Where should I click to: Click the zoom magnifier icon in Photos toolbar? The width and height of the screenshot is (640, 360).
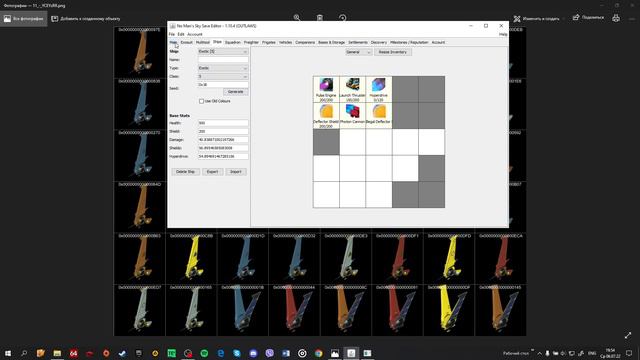pyautogui.click(x=297, y=18)
